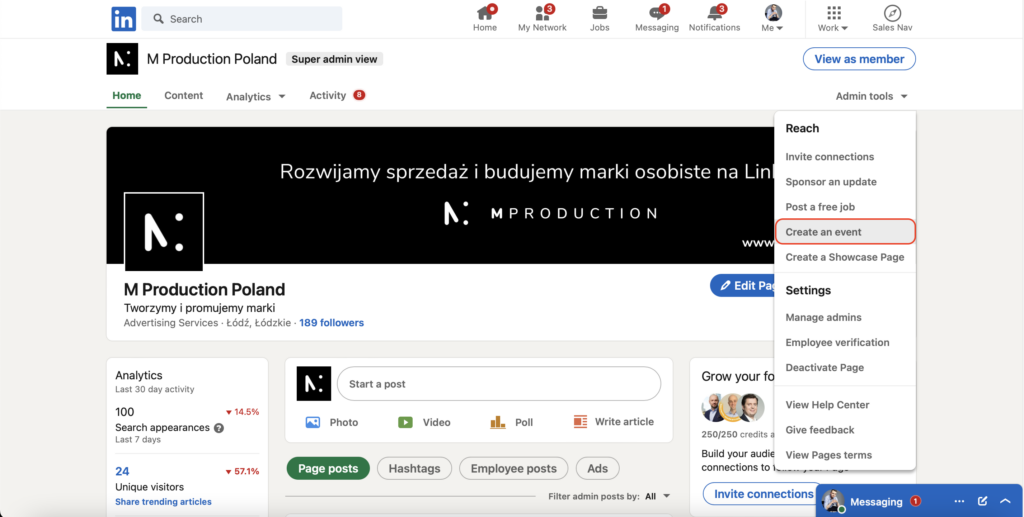This screenshot has height=517, width=1024.
Task: Open the Me profile menu
Action: click(x=773, y=13)
